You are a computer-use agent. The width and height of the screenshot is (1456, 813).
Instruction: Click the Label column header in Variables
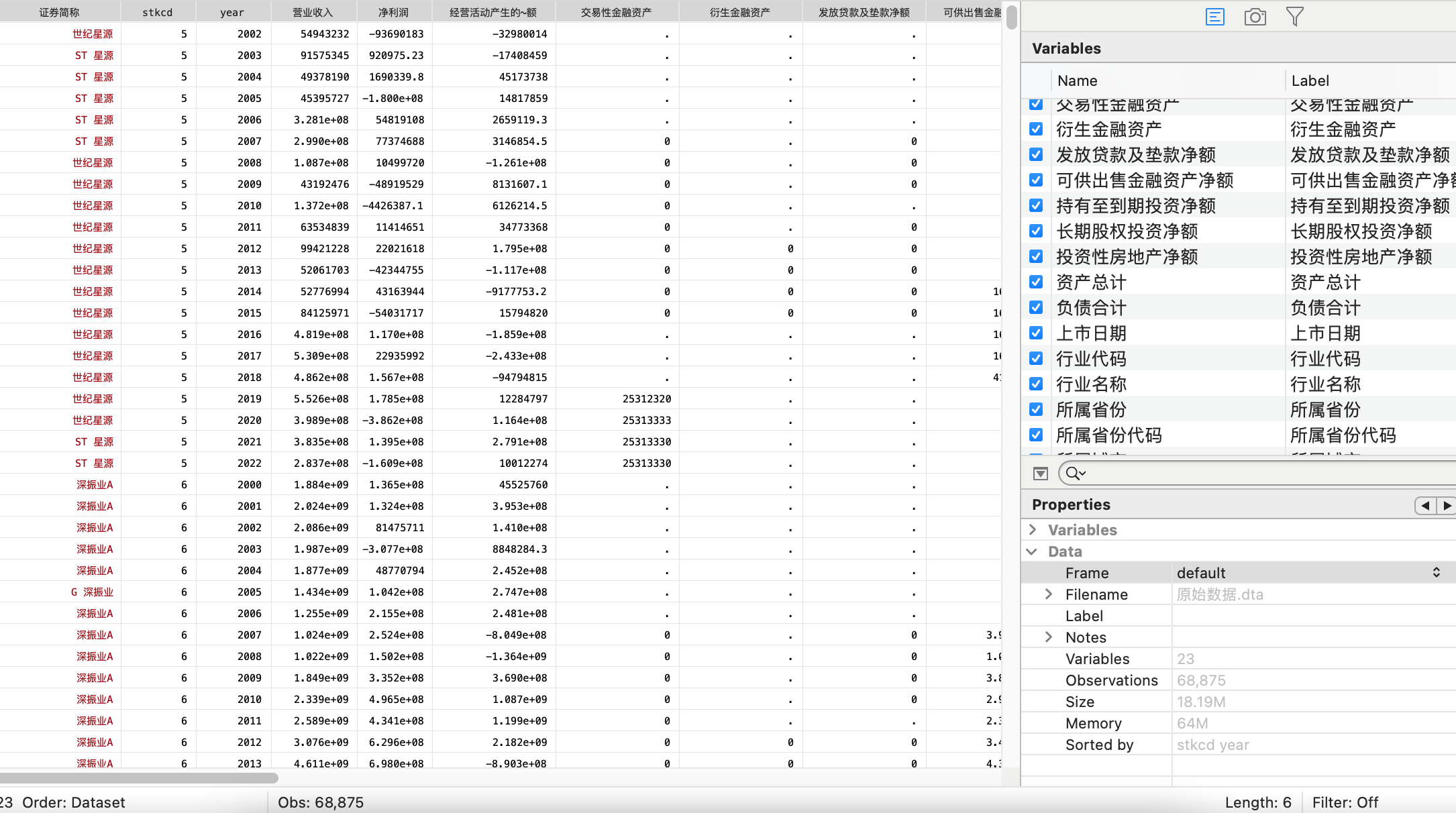tap(1310, 80)
